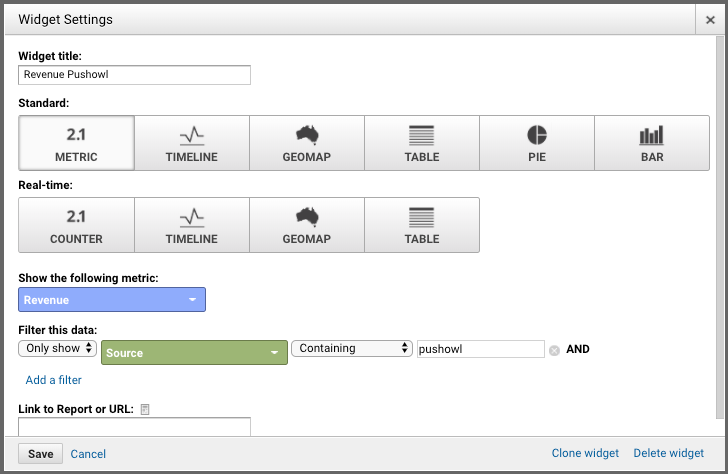Select the standard TABLE widget type
The width and height of the screenshot is (728, 474).
click(x=422, y=143)
